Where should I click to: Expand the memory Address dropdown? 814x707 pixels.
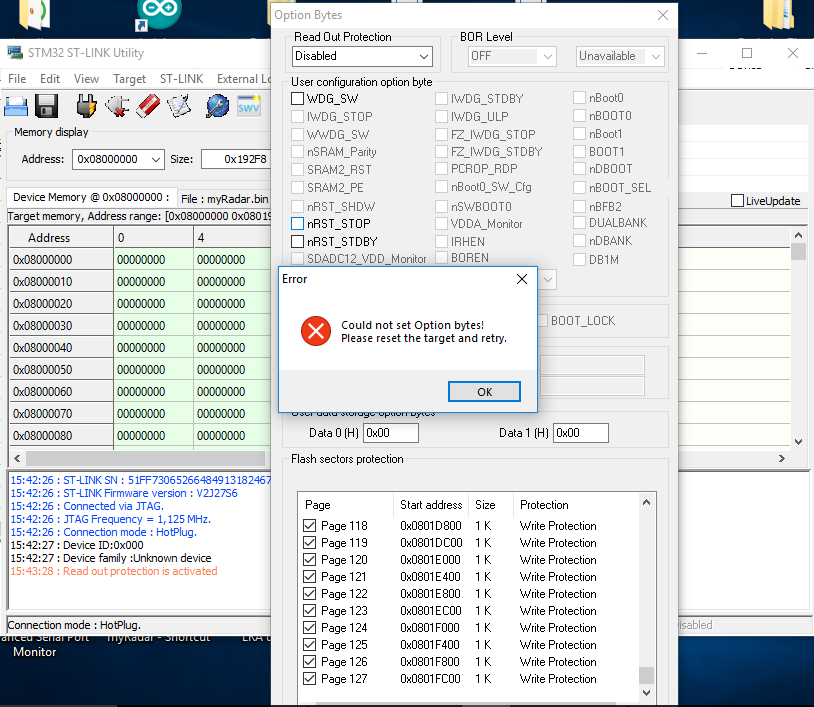pyautogui.click(x=155, y=159)
